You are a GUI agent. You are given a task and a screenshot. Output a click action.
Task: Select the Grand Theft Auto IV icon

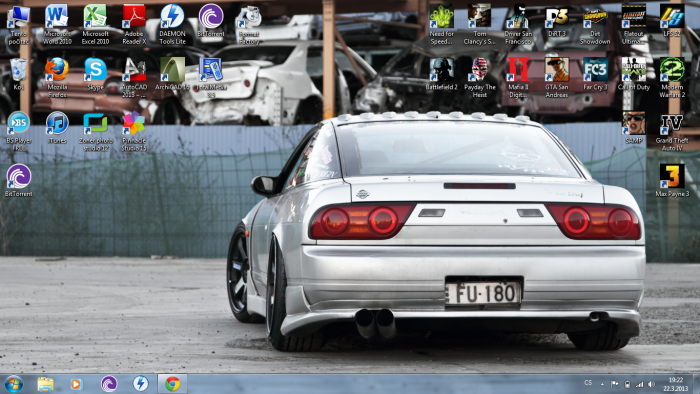(672, 132)
